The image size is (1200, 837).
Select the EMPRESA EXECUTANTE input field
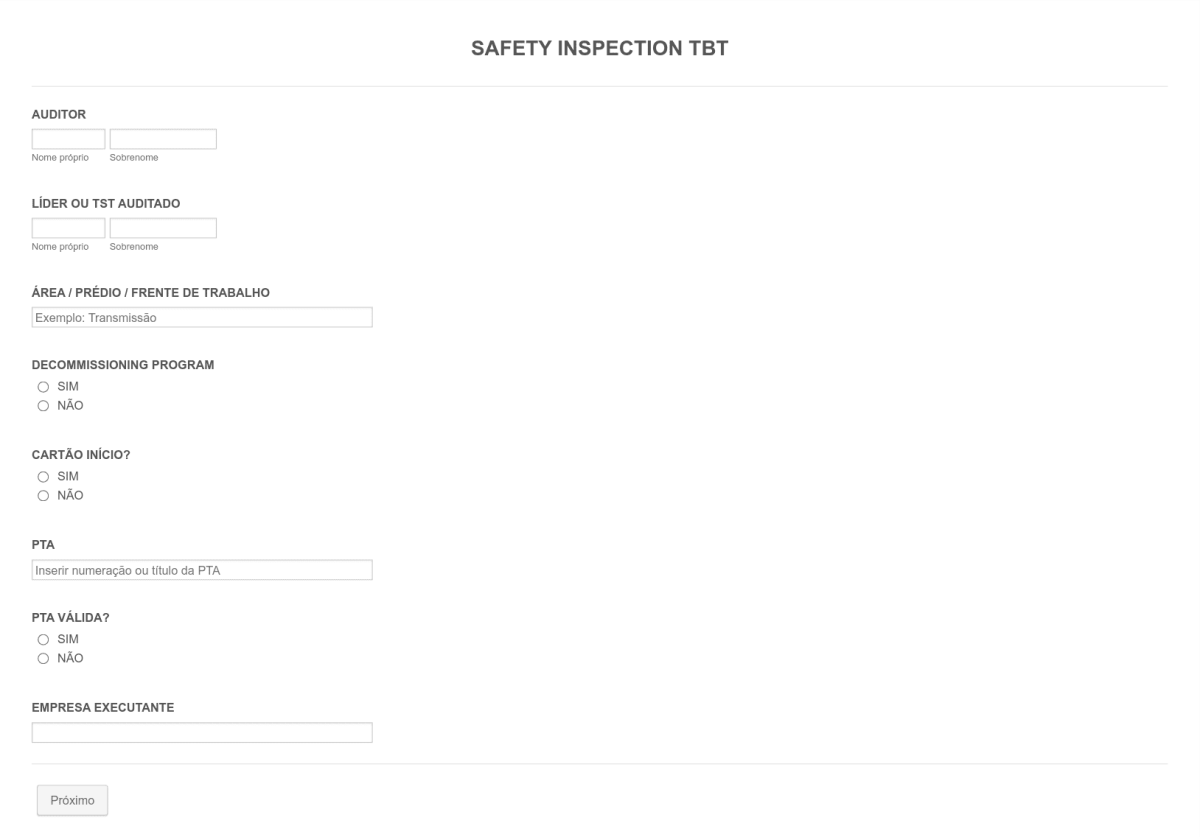coord(201,731)
